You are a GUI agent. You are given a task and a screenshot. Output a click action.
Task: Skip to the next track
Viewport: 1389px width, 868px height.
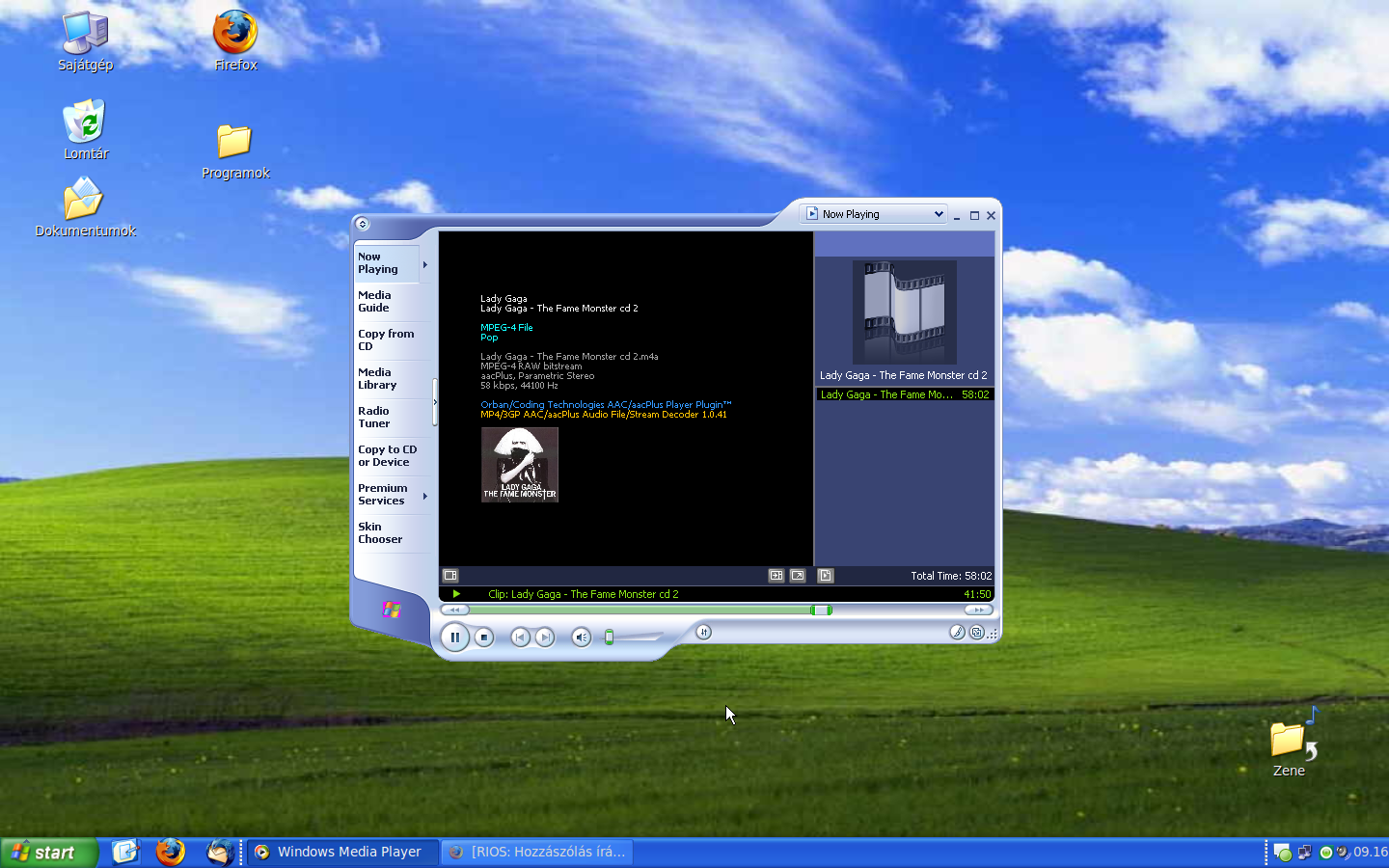pos(545,637)
